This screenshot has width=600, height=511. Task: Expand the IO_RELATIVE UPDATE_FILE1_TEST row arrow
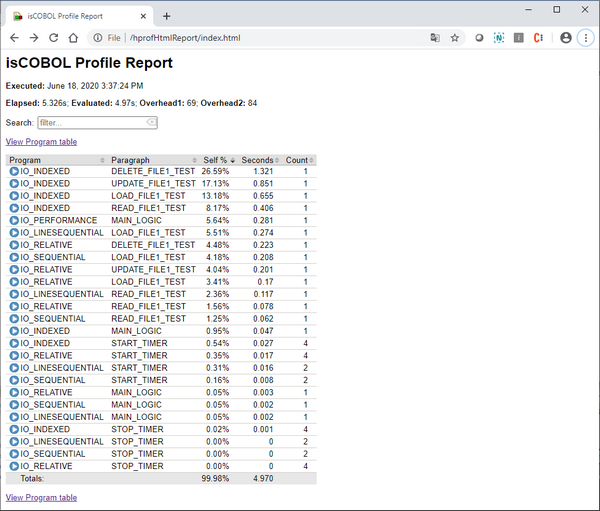click(x=14, y=269)
